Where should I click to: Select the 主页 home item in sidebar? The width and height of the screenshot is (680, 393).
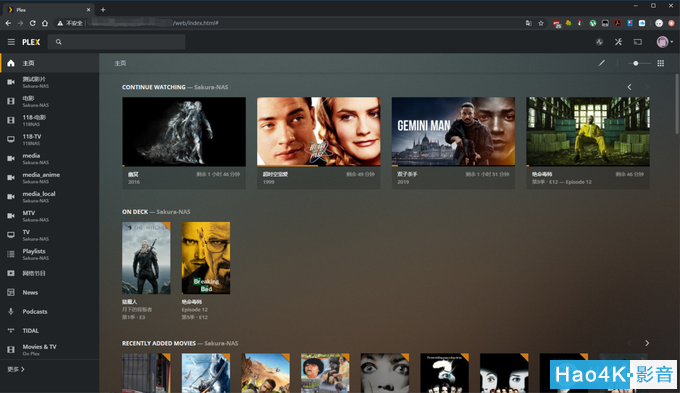[x=49, y=63]
